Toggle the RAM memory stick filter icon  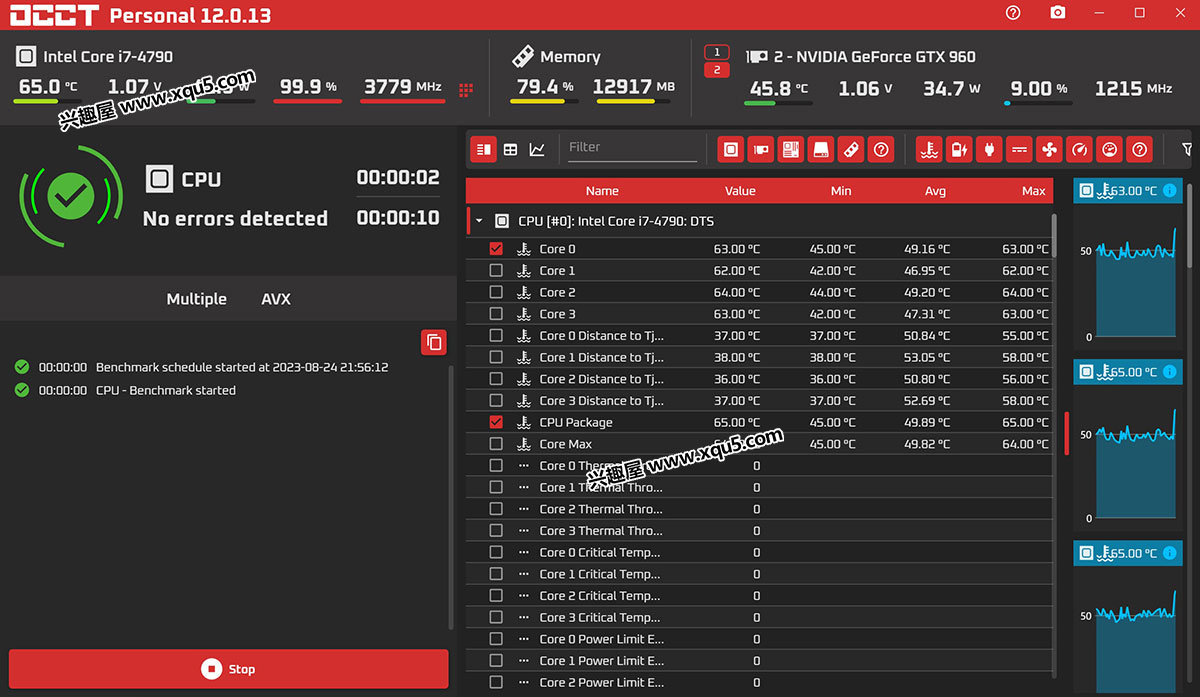pyautogui.click(x=851, y=149)
